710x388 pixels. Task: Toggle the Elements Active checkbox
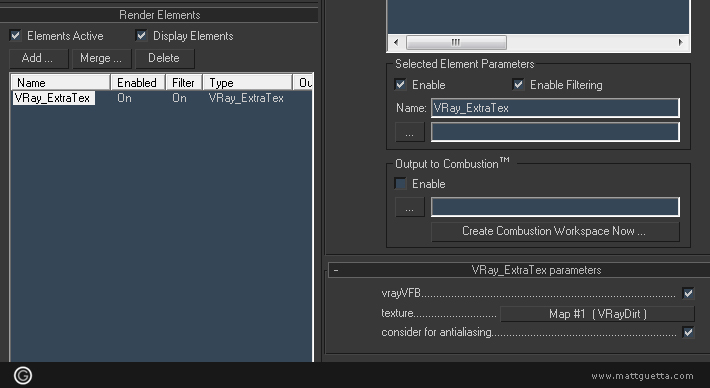[15, 35]
